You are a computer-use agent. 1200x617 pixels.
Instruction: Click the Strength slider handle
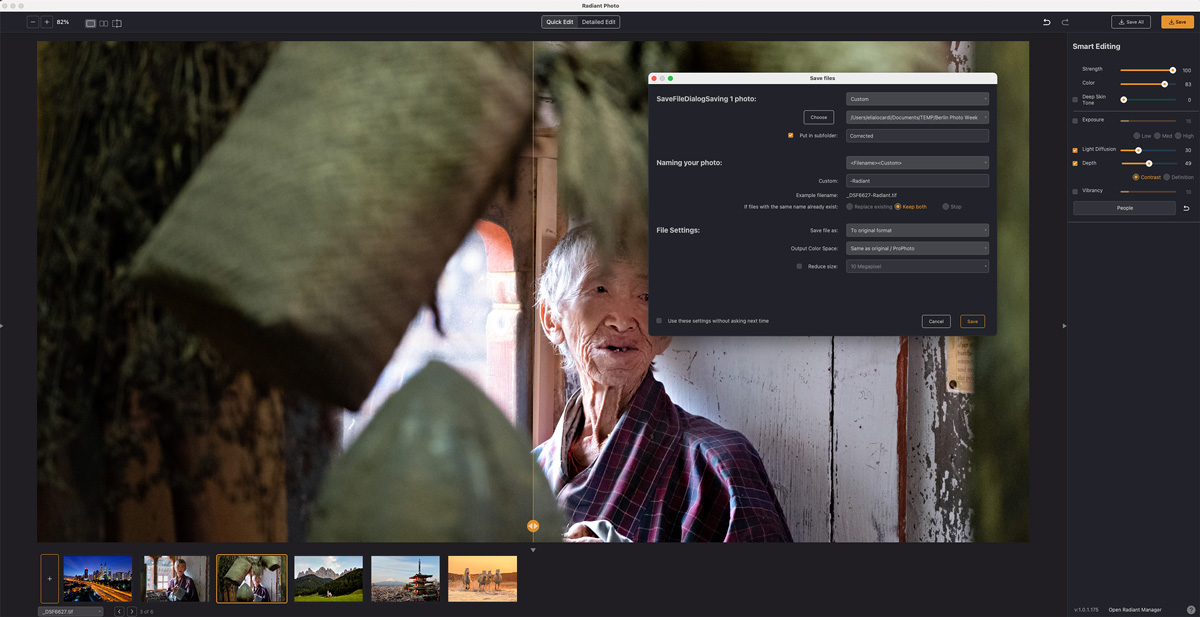tap(1172, 70)
